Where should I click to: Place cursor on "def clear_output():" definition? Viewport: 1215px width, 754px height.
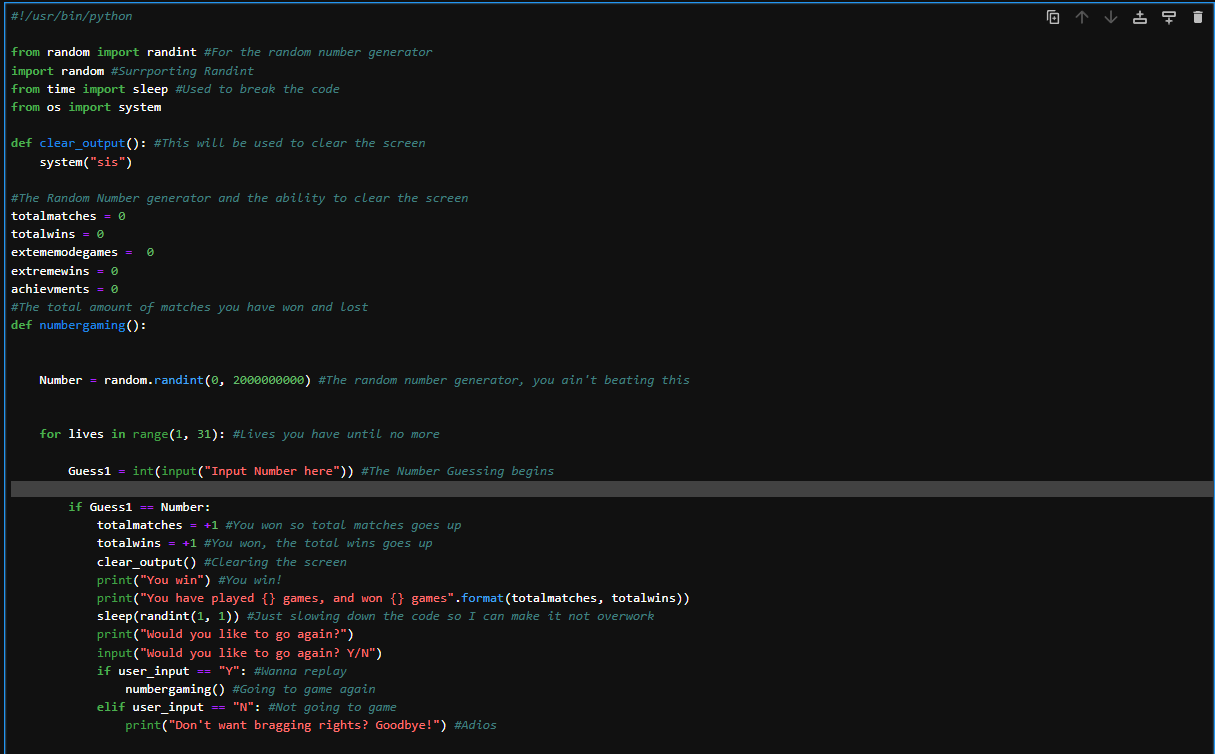pos(79,143)
